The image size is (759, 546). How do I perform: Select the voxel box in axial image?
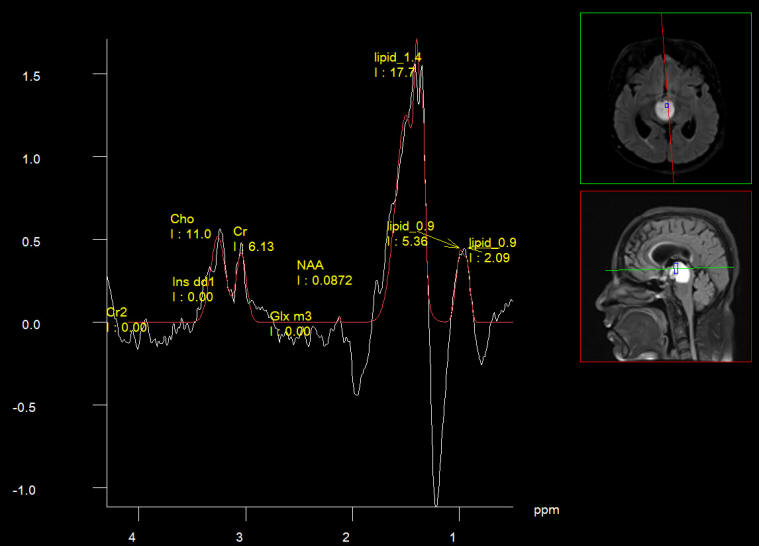click(x=667, y=105)
